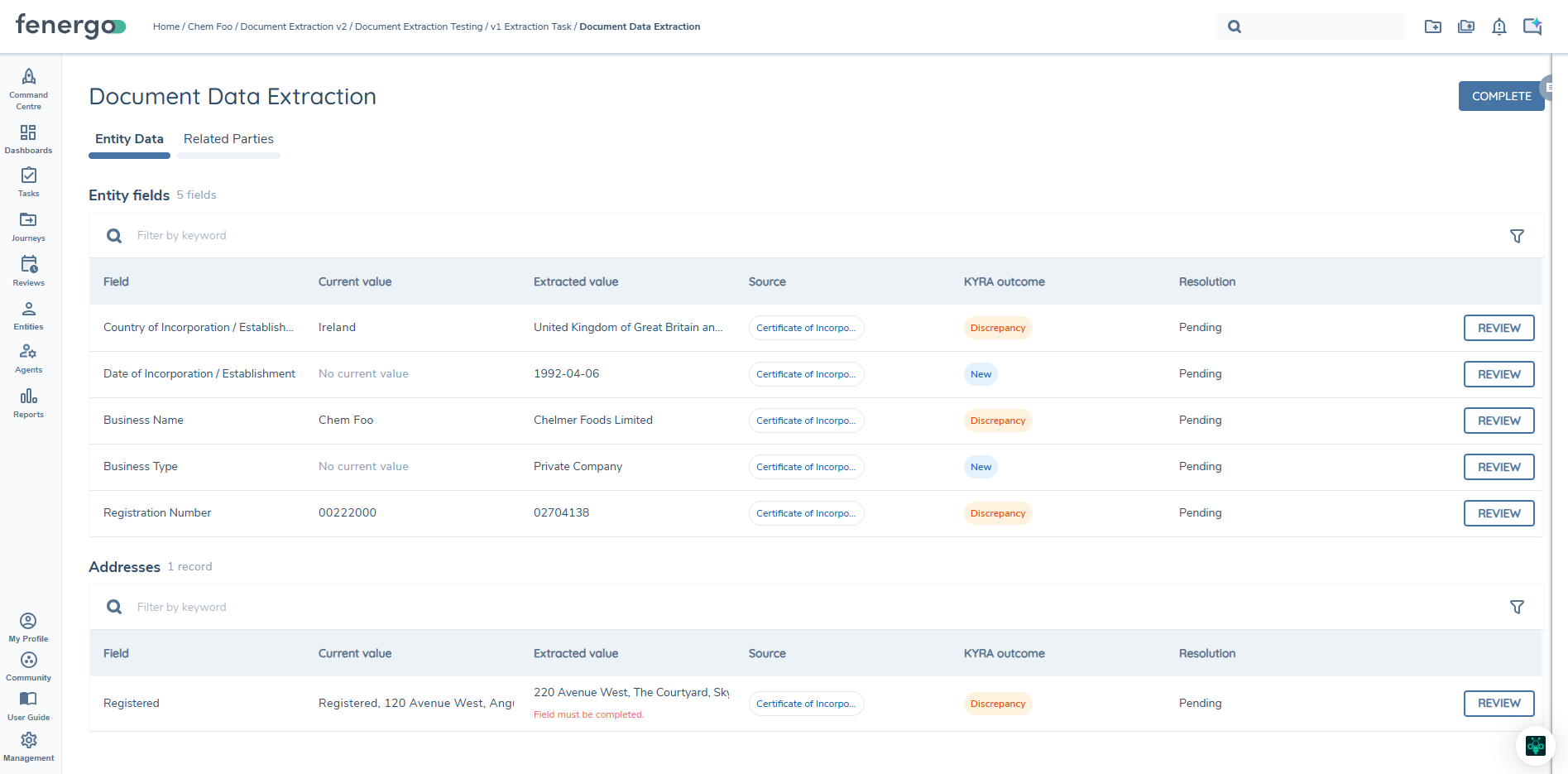
Task: Toggle the side panel handle near COMPLETE
Action: pos(1548,87)
